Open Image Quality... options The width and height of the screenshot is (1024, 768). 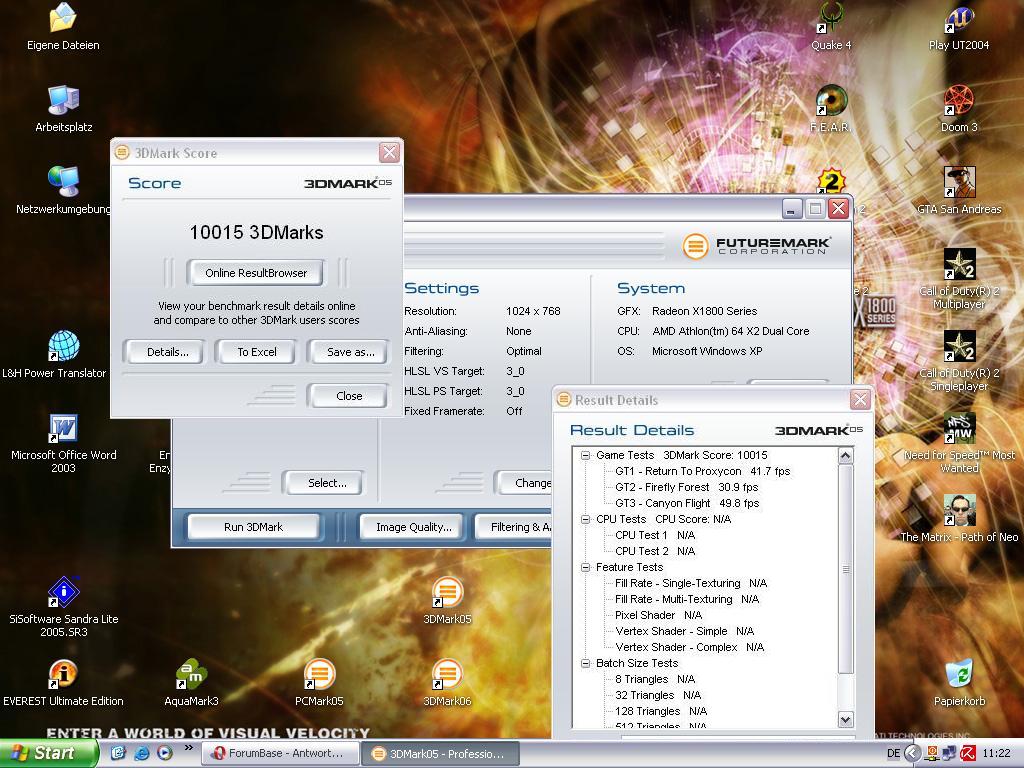pyautogui.click(x=413, y=527)
